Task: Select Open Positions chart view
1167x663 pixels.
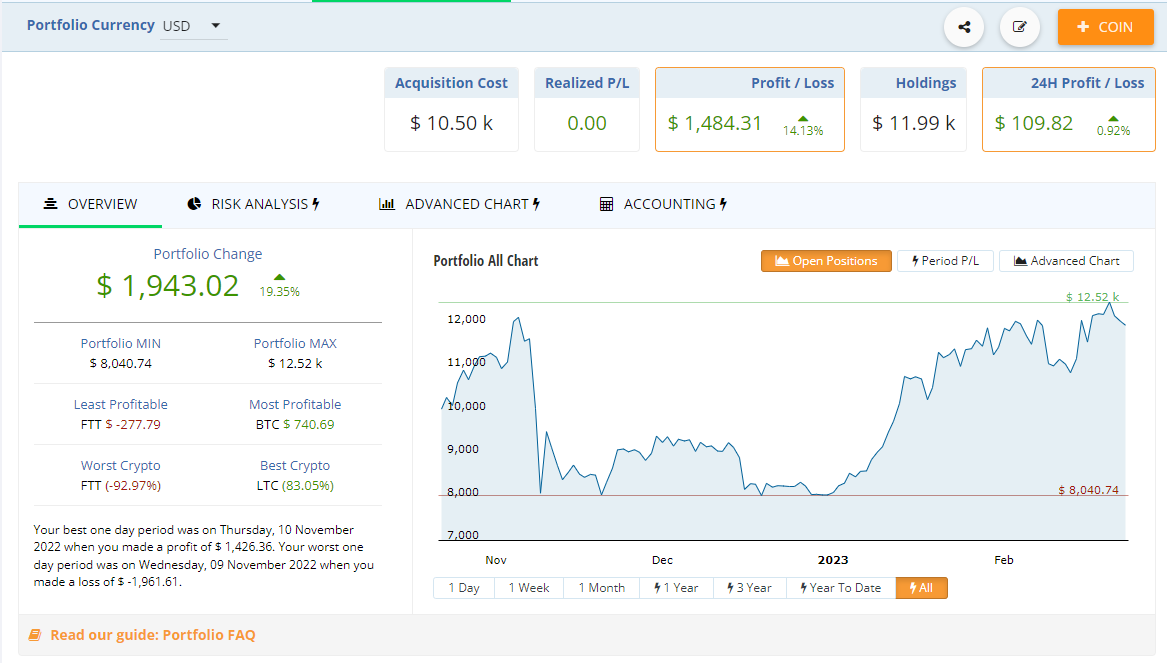Action: (826, 261)
